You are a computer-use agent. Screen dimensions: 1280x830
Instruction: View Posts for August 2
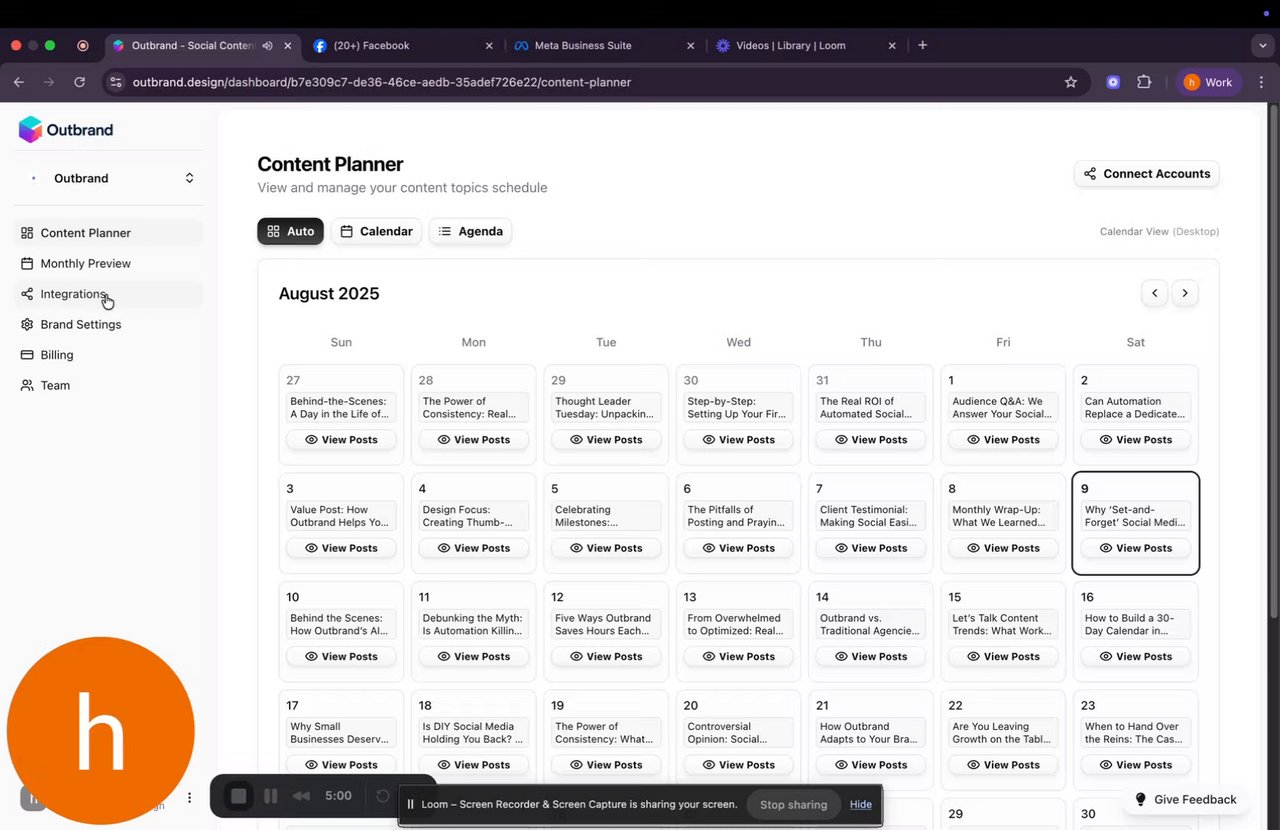click(x=1136, y=440)
